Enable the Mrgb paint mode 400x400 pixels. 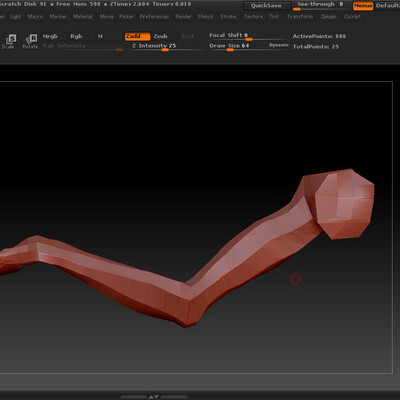tap(50, 36)
